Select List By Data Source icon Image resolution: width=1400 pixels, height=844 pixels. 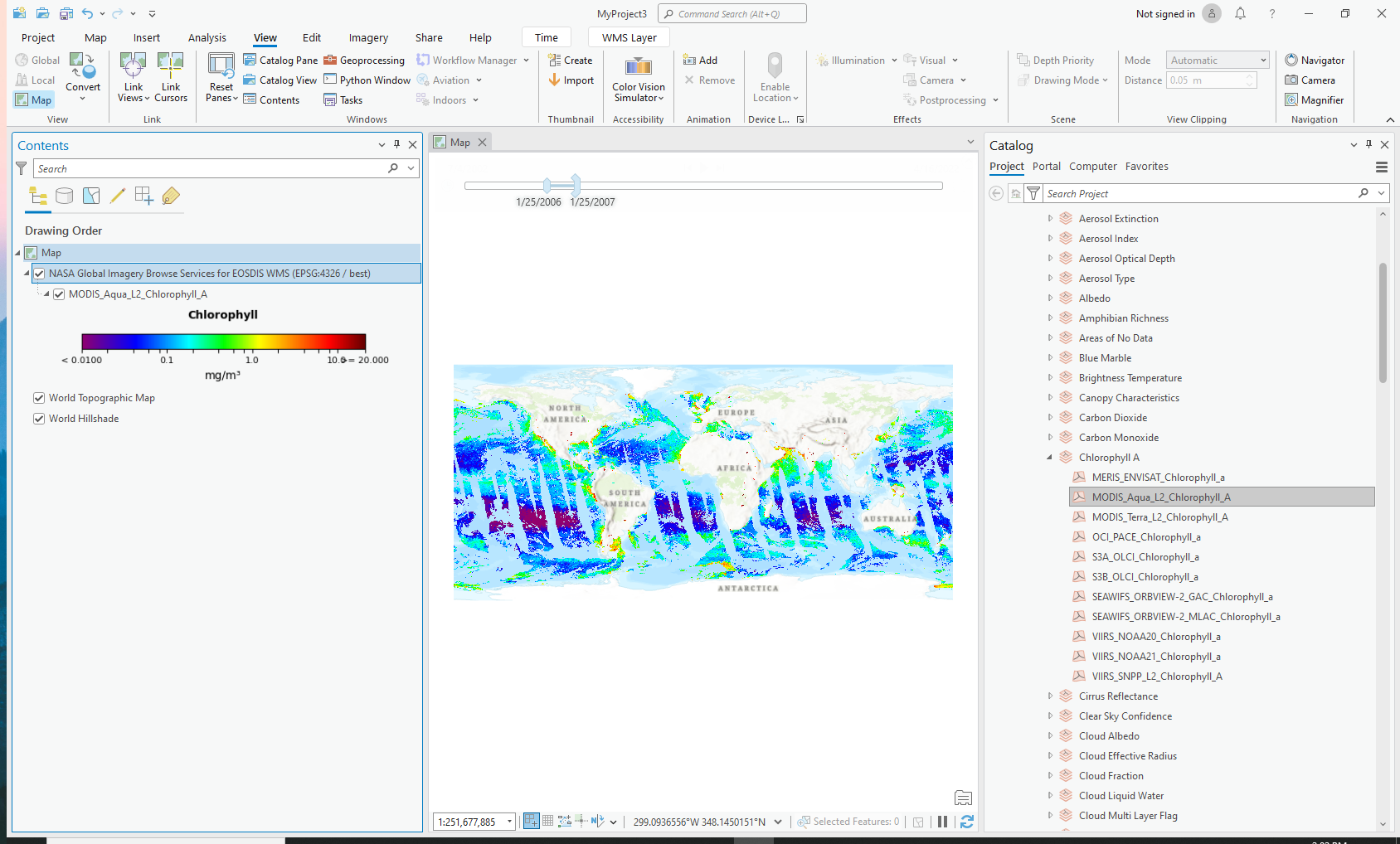point(65,196)
